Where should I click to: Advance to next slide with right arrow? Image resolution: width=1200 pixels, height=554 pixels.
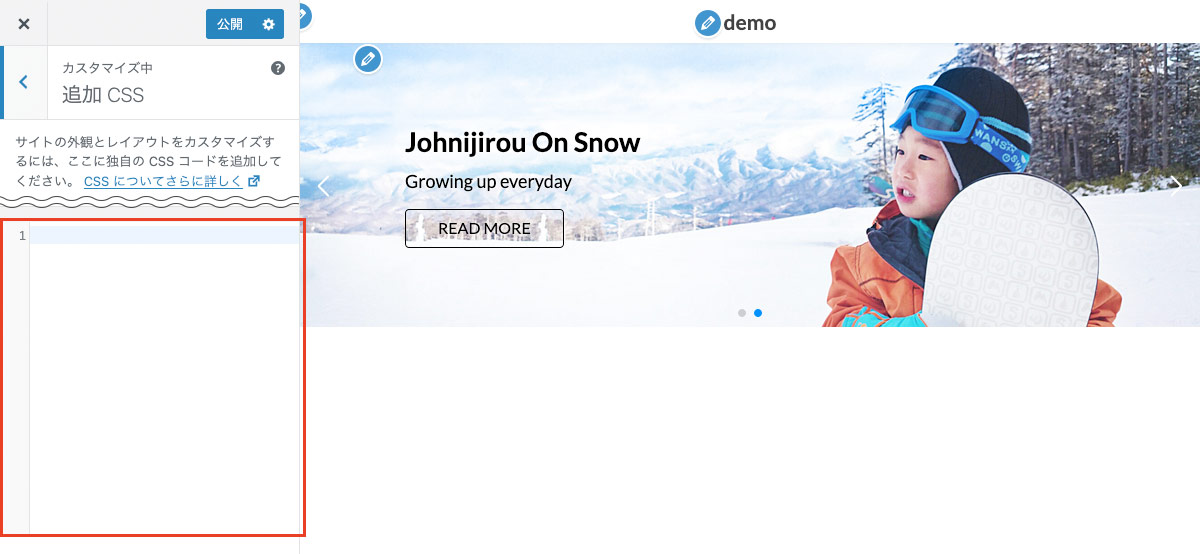(1176, 185)
